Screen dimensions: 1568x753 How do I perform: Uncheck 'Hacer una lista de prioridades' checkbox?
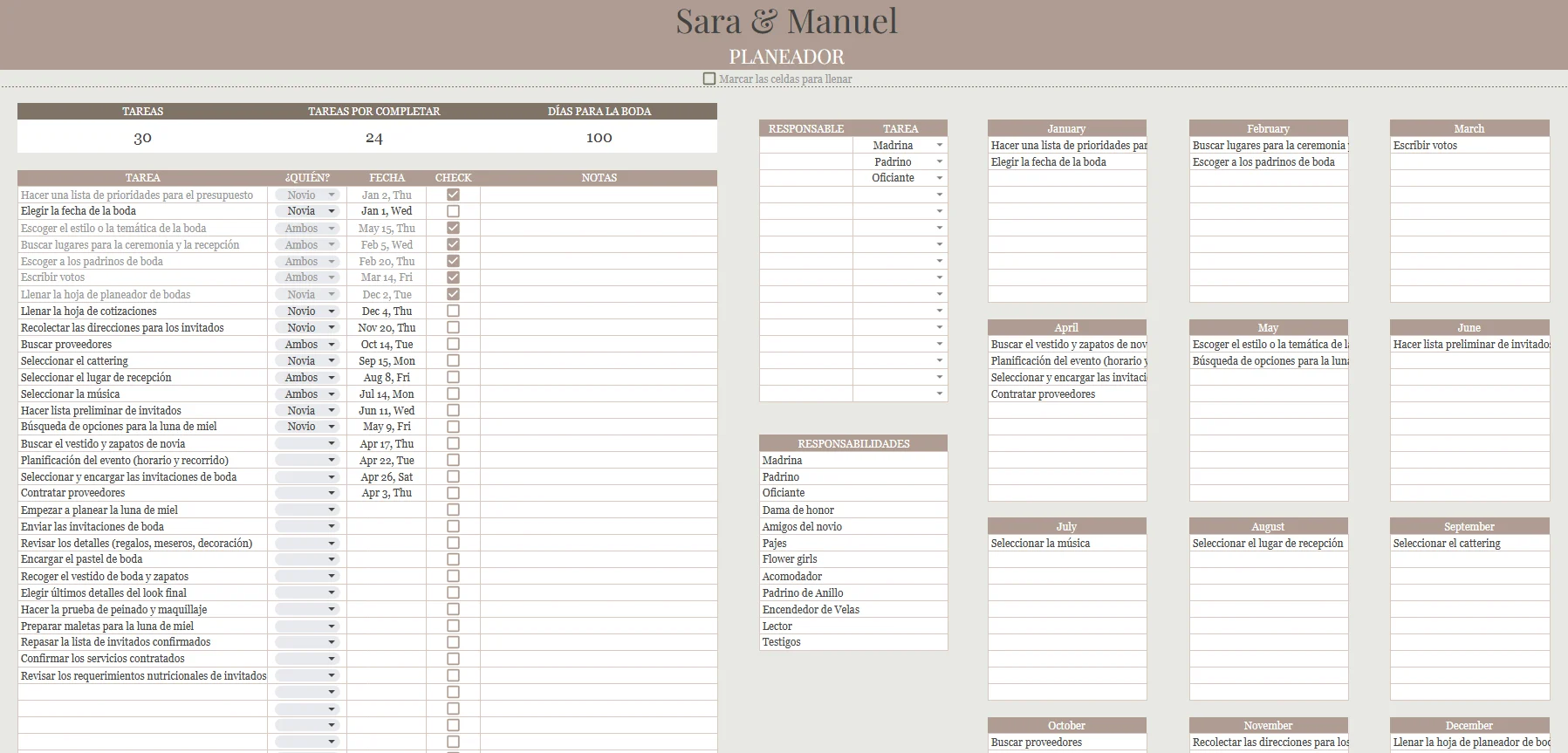click(453, 195)
